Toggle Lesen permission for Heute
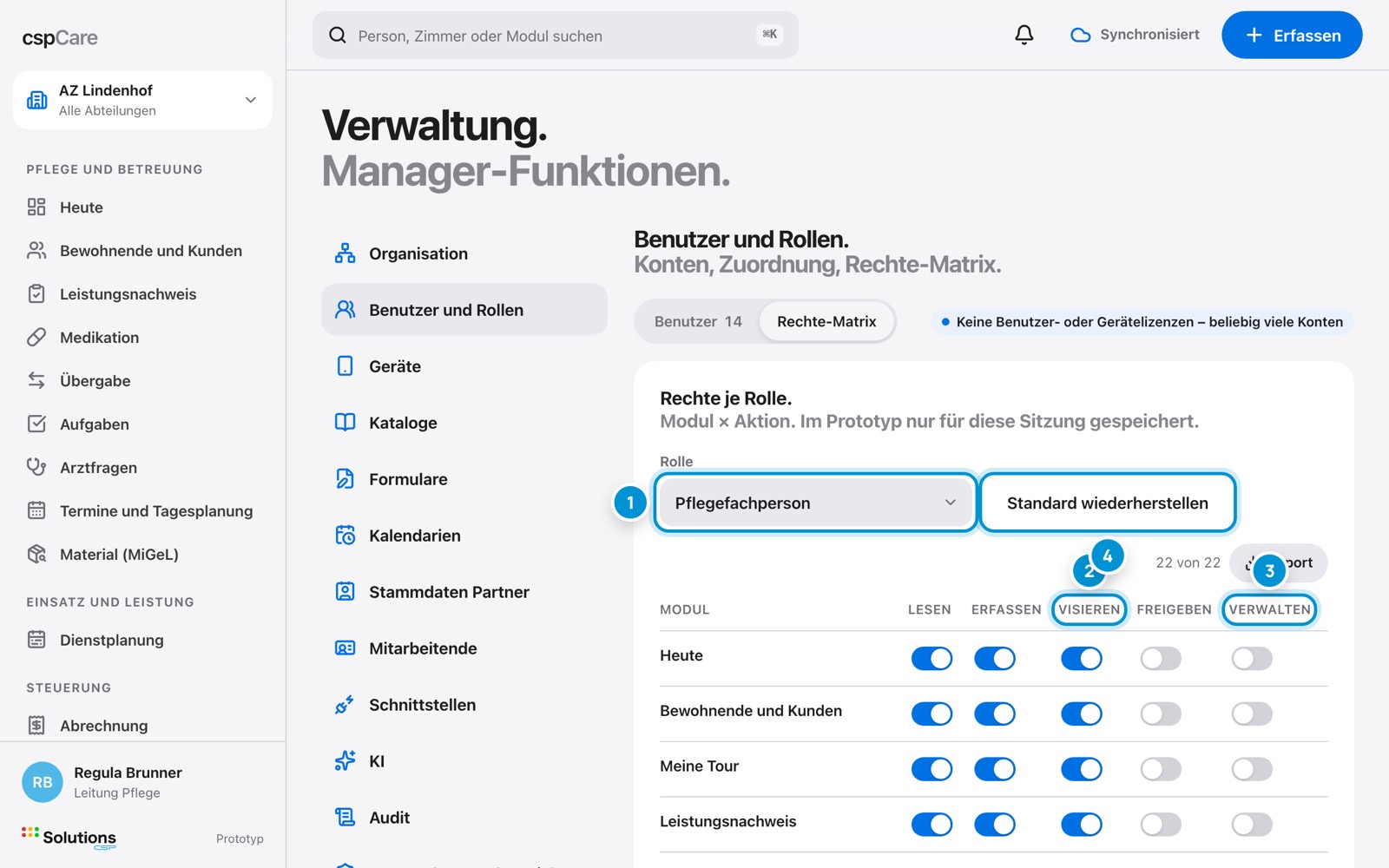The height and width of the screenshot is (868, 1389). (x=931, y=659)
